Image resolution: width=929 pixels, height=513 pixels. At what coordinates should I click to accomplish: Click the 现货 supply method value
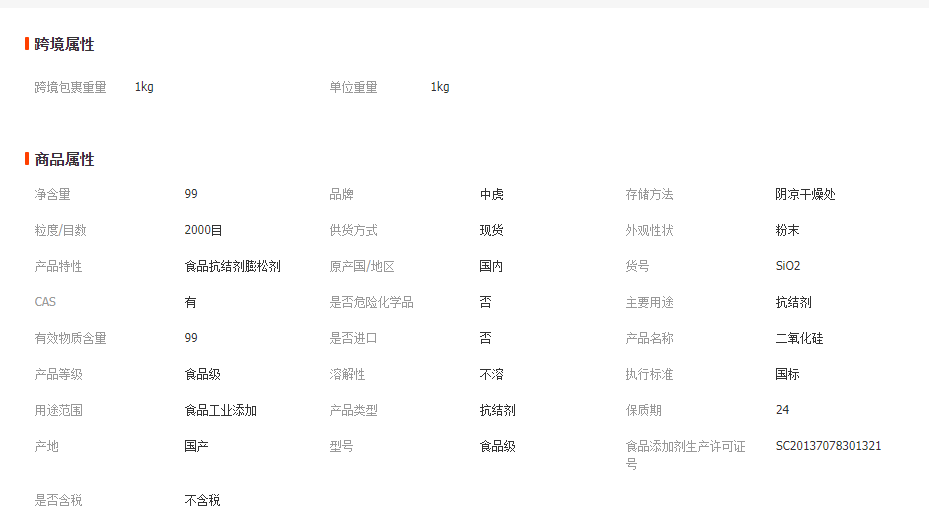(x=491, y=230)
